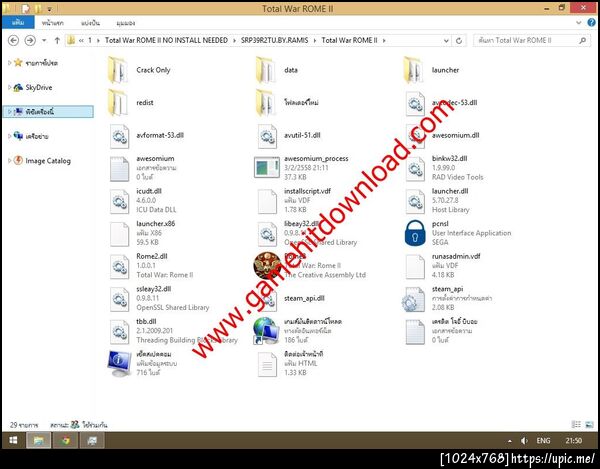600x469 pixels.
Task: Switch to large icons view in status bar
Action: click(x=590, y=425)
